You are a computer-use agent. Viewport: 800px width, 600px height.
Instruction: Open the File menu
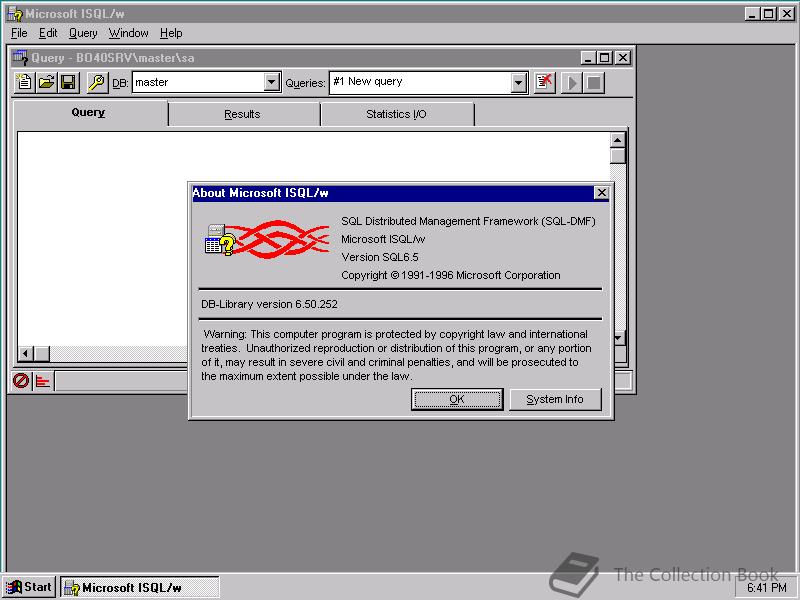pyautogui.click(x=19, y=33)
